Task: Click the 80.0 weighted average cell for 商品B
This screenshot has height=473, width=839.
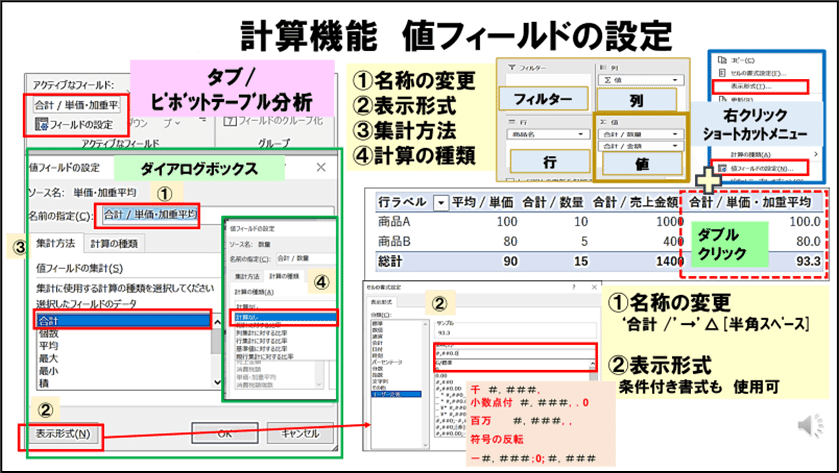Action: [808, 241]
